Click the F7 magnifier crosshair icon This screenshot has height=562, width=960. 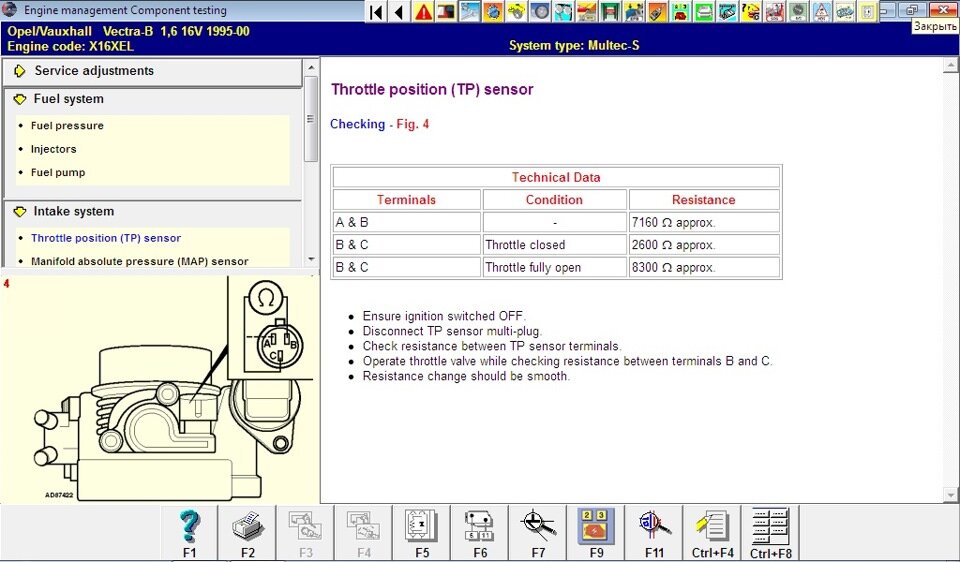tap(538, 533)
